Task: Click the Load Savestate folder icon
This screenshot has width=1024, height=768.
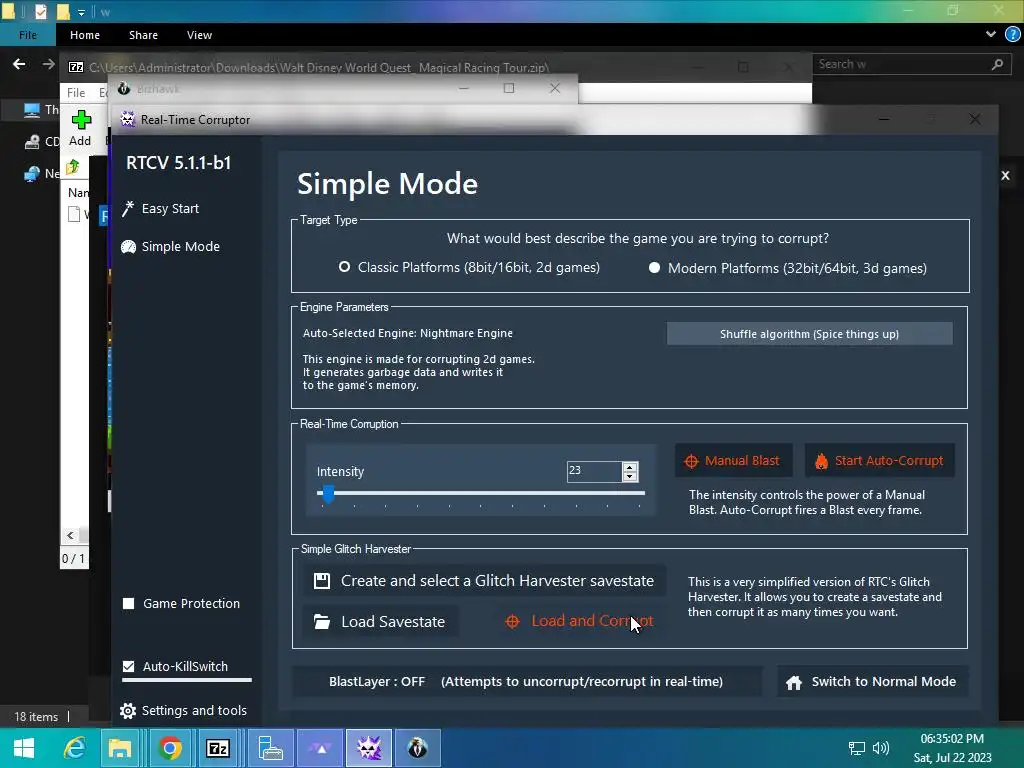Action: coord(322,621)
